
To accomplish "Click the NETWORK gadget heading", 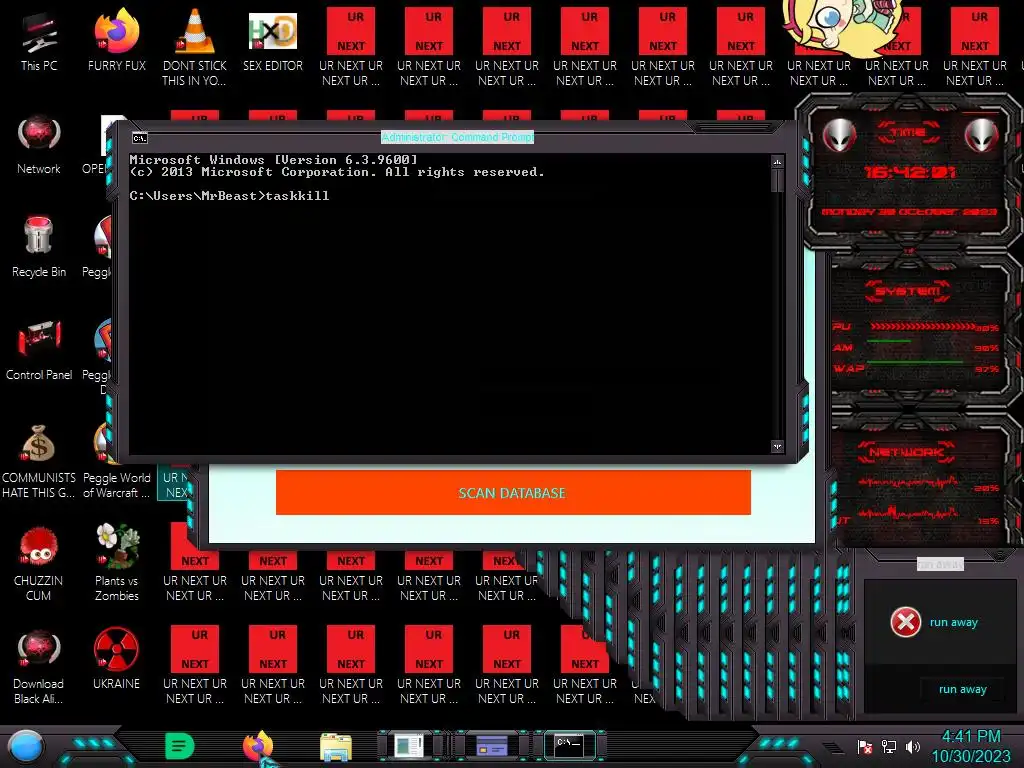I will 906,452.
